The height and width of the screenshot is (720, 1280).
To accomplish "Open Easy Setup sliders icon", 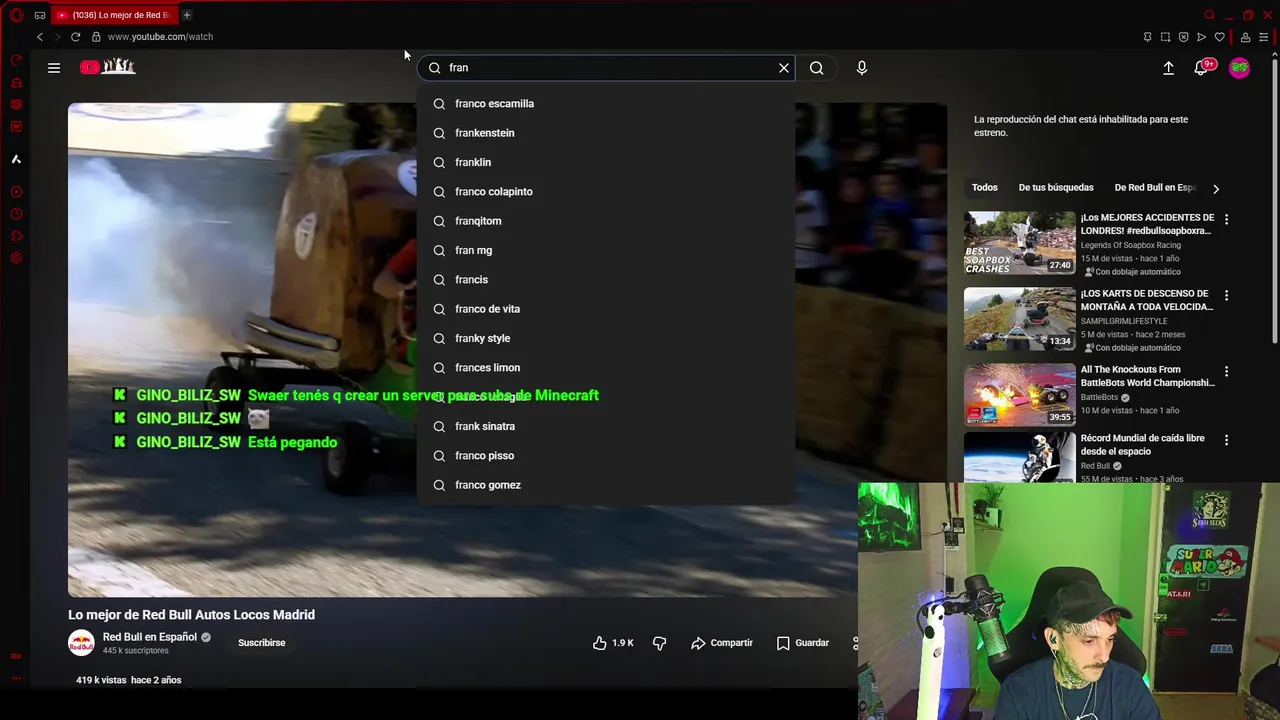I will (1263, 37).
